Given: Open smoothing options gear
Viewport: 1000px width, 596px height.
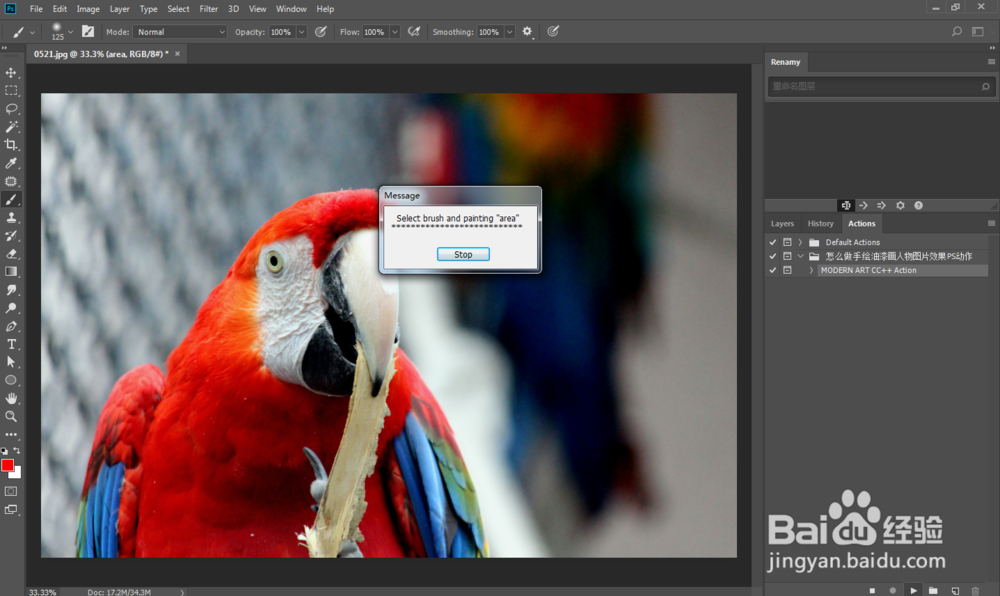Looking at the screenshot, I should 527,31.
